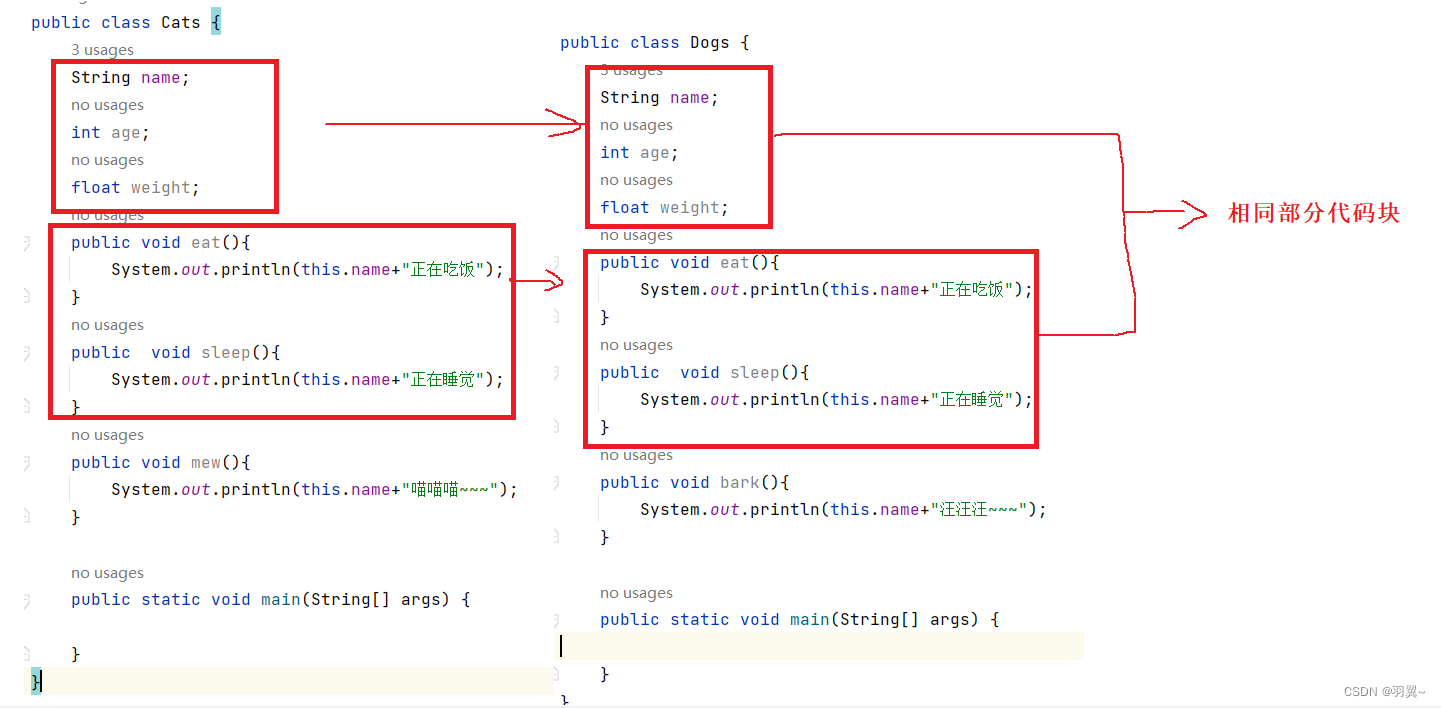This screenshot has height=708, width=1441.
Task: Collapse the eat() method in Dogs class
Action: [557, 262]
